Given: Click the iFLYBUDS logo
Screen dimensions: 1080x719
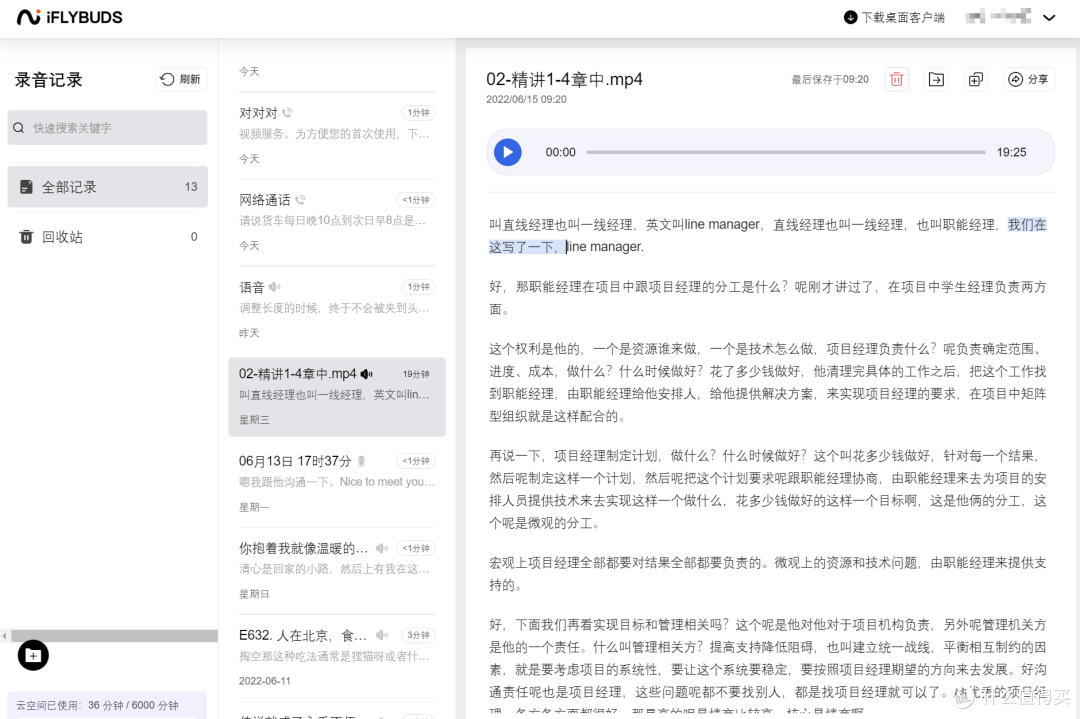Looking at the screenshot, I should 70,17.
